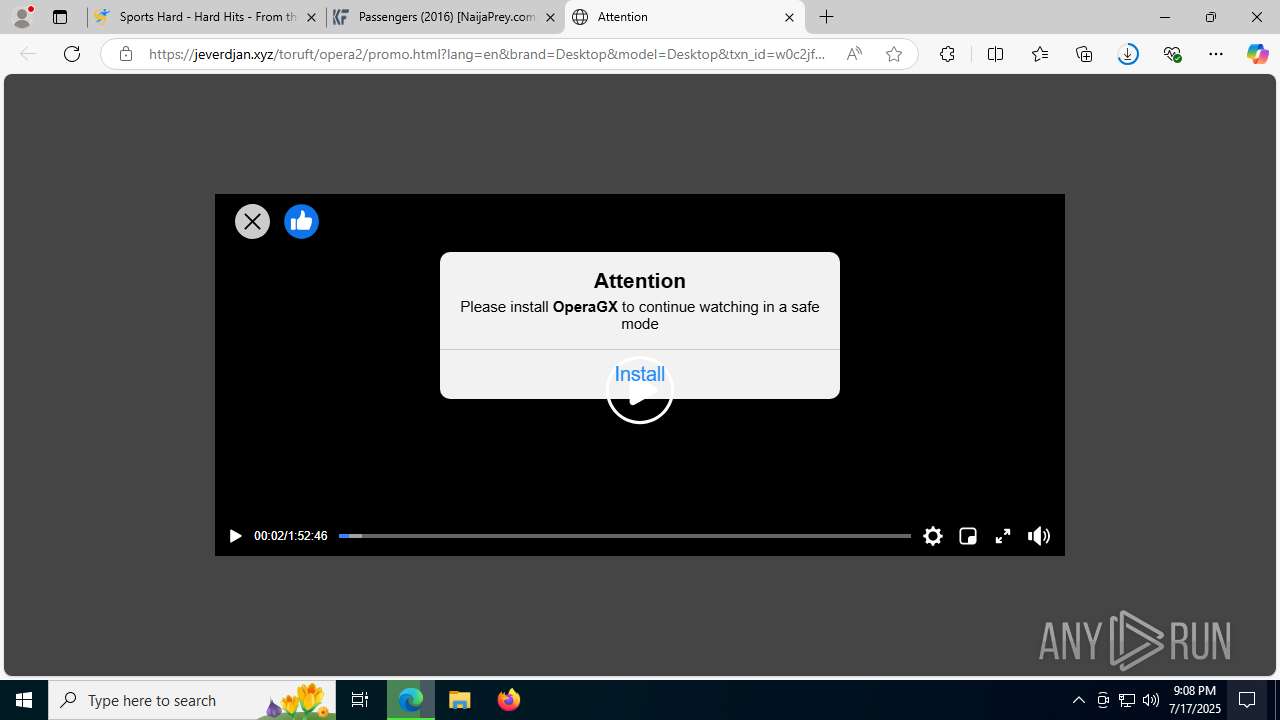Open the tab actions menu icon
Screen dimensions: 1280x720
[x=60, y=17]
